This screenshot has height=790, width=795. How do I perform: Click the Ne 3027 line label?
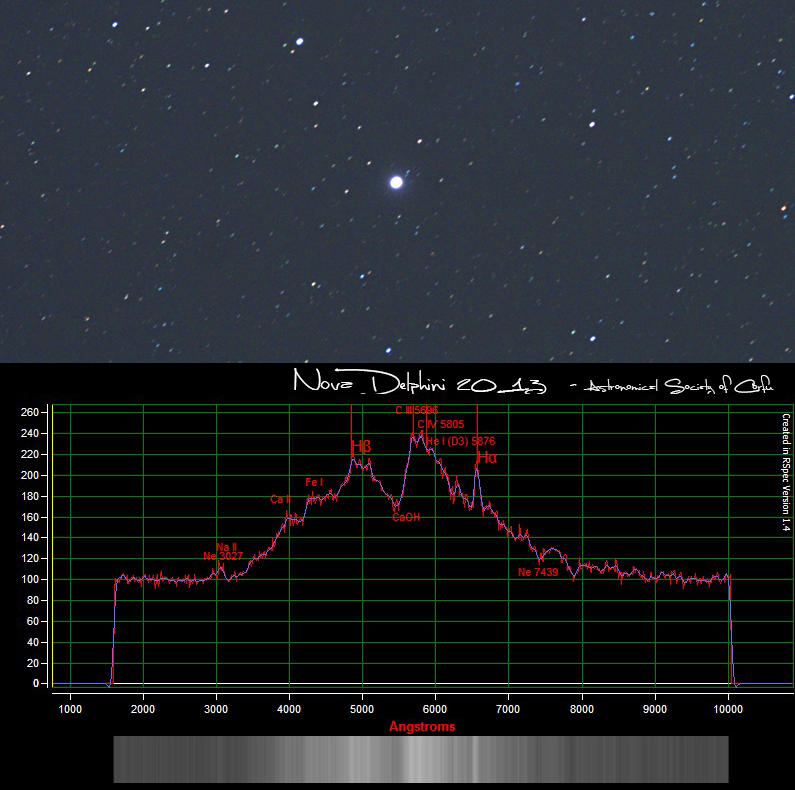[x=223, y=556]
